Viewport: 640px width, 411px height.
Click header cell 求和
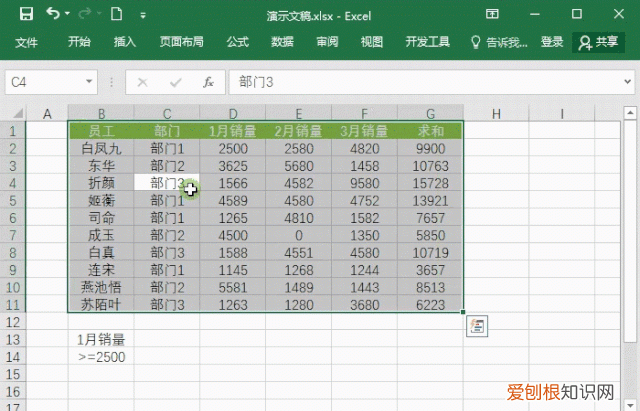click(430, 131)
